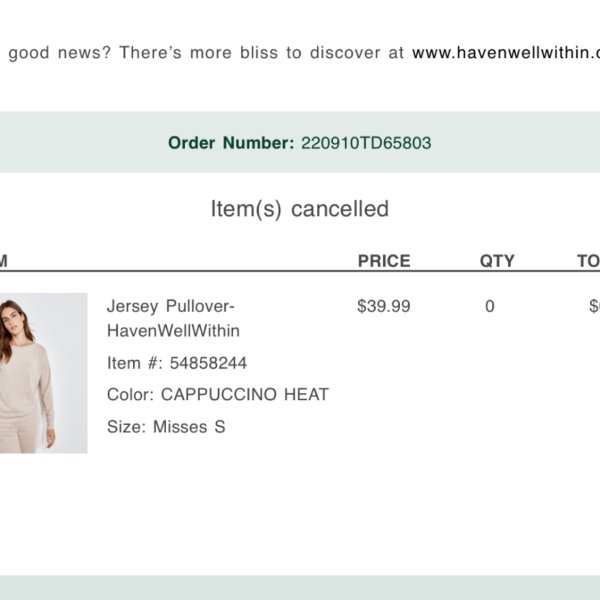600x600 pixels.
Task: Click the Order Number label
Action: pyautogui.click(x=231, y=143)
